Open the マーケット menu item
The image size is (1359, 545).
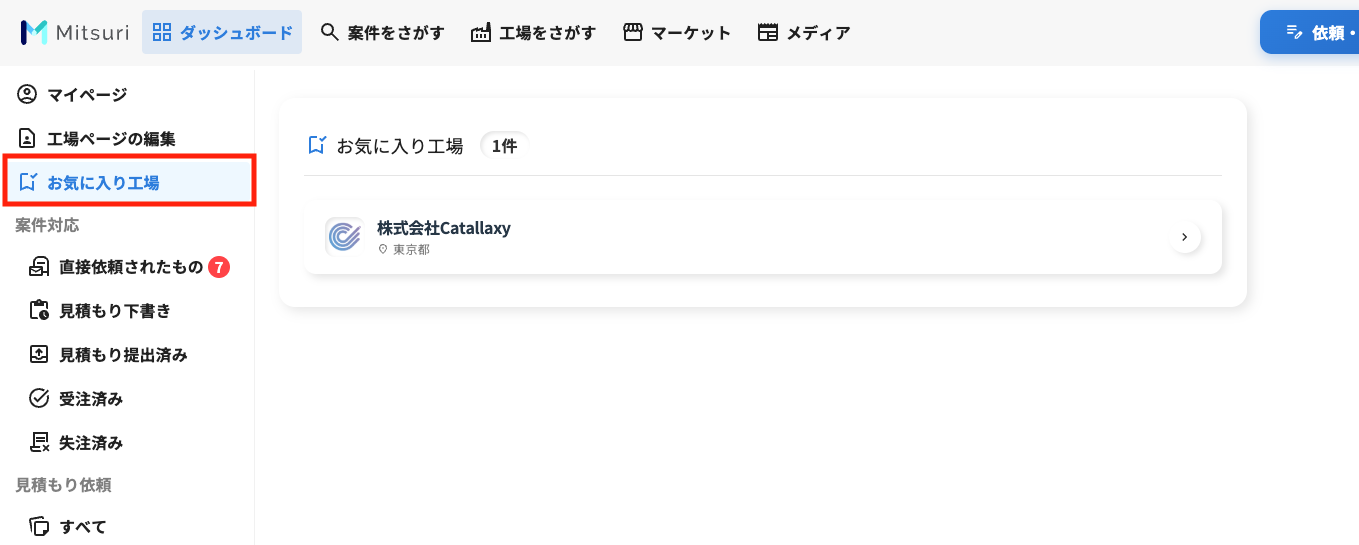click(677, 32)
